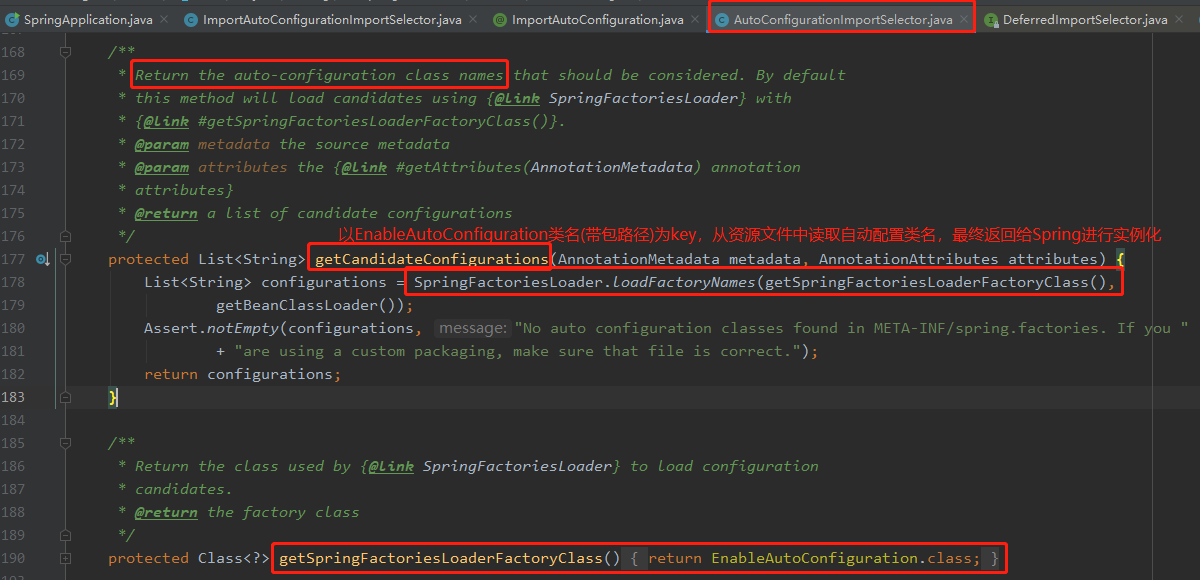Click the AnnotationAttributes parameter type on line 177
This screenshot has width=1200, height=580.
908,259
